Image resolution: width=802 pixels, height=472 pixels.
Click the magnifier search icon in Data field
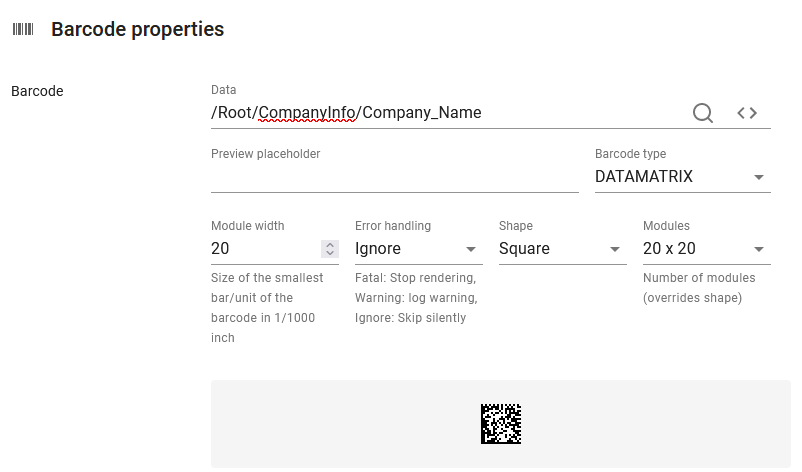coord(703,113)
